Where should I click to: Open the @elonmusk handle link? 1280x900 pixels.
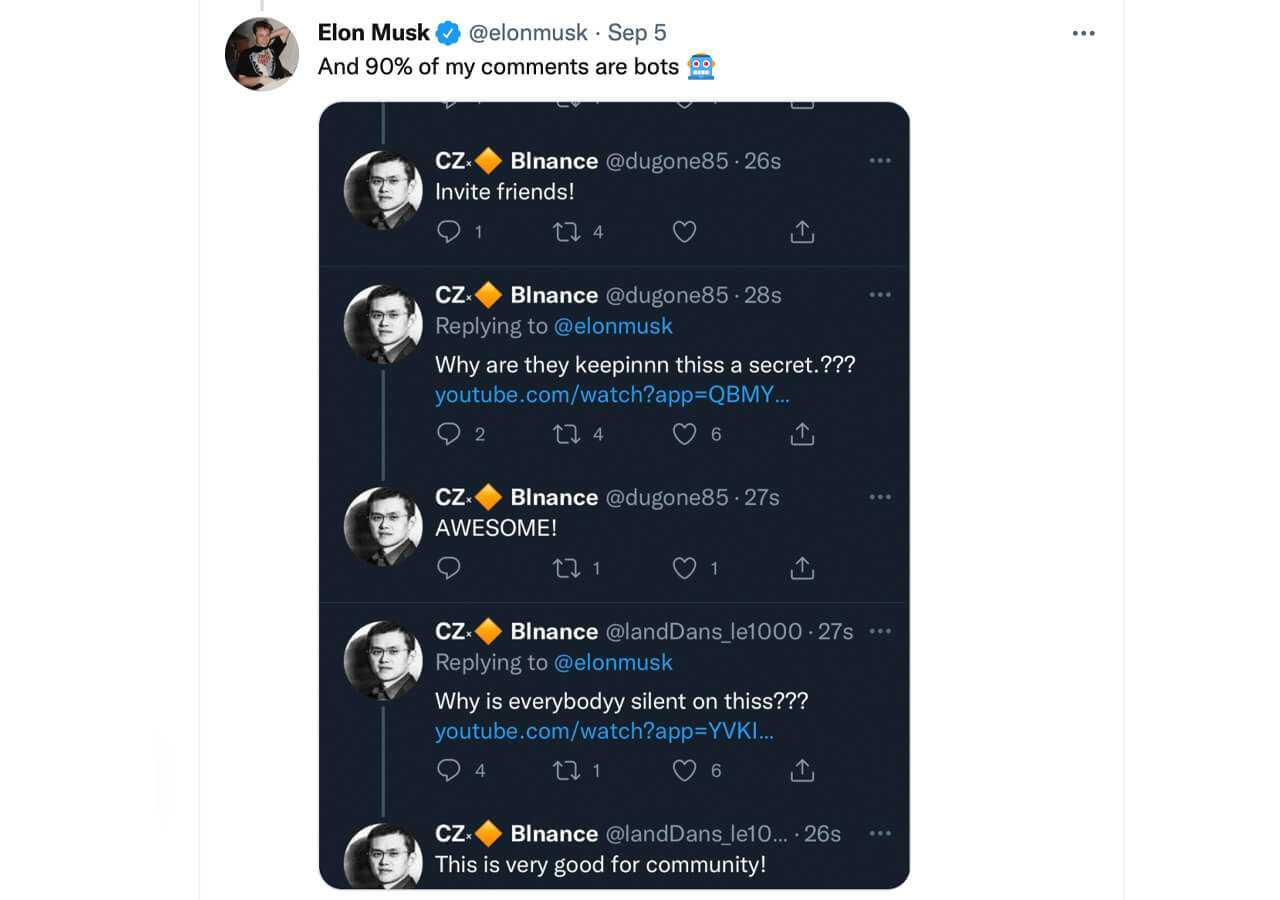[528, 33]
